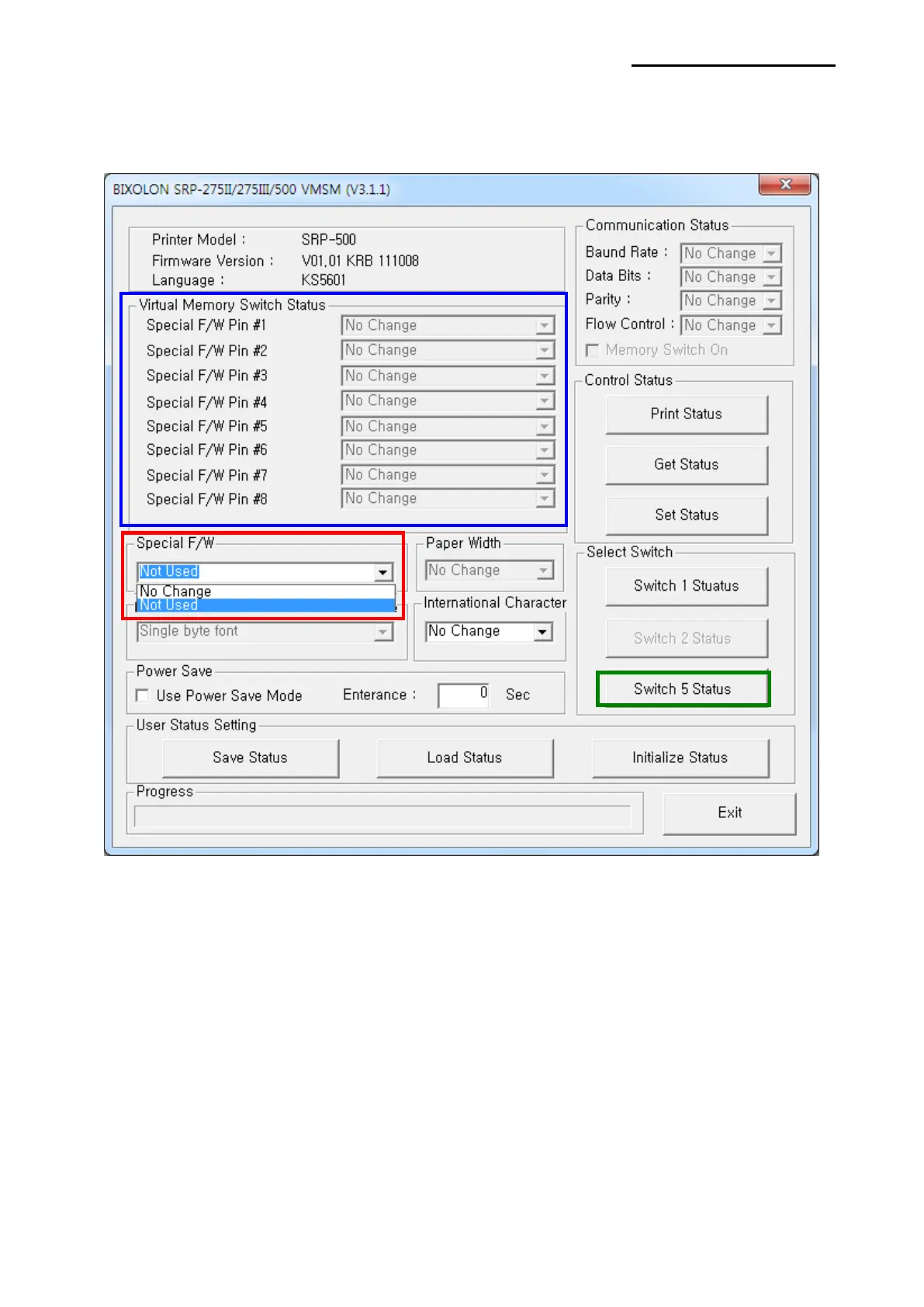Click the printer model value SRP-500
Viewport: 924px width, 1307px height.
tap(329, 240)
